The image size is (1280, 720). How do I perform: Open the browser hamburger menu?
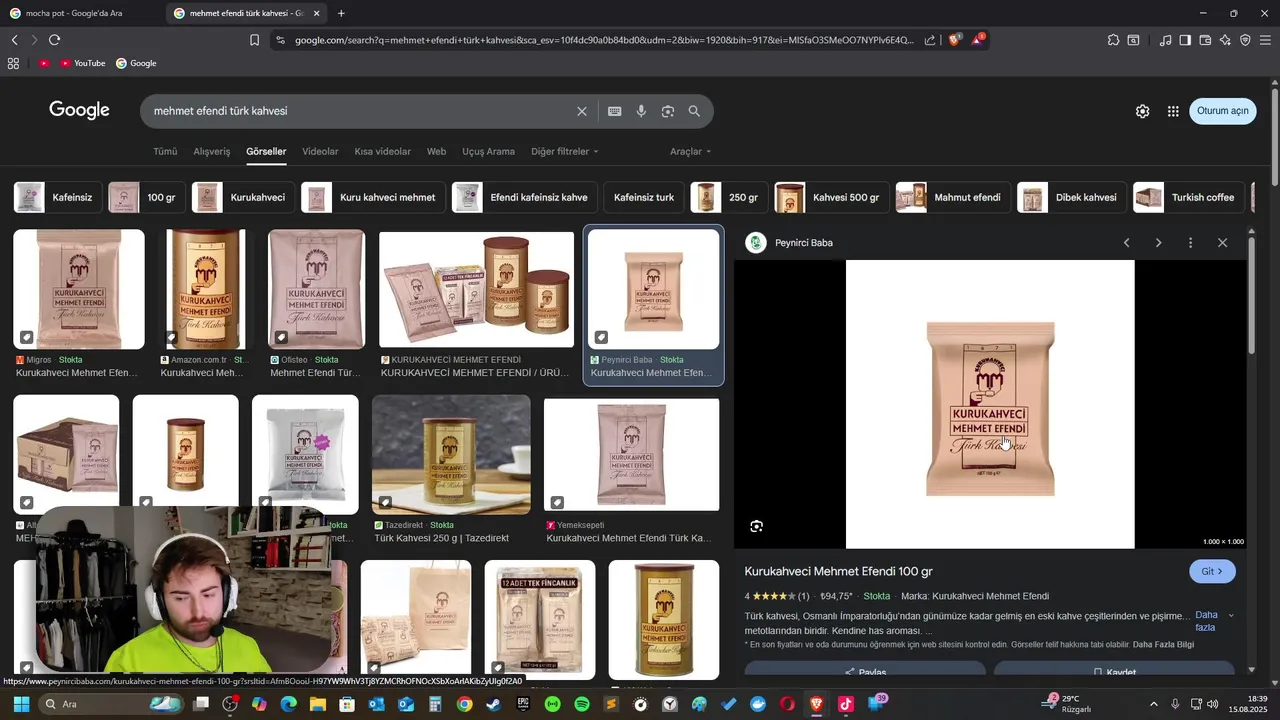point(1265,40)
